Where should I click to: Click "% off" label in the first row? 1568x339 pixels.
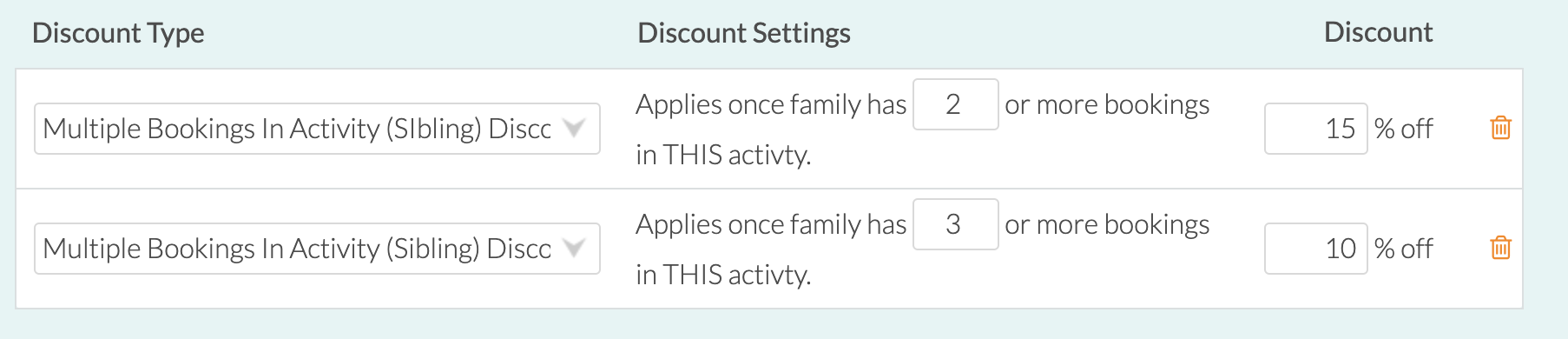pos(1403,129)
